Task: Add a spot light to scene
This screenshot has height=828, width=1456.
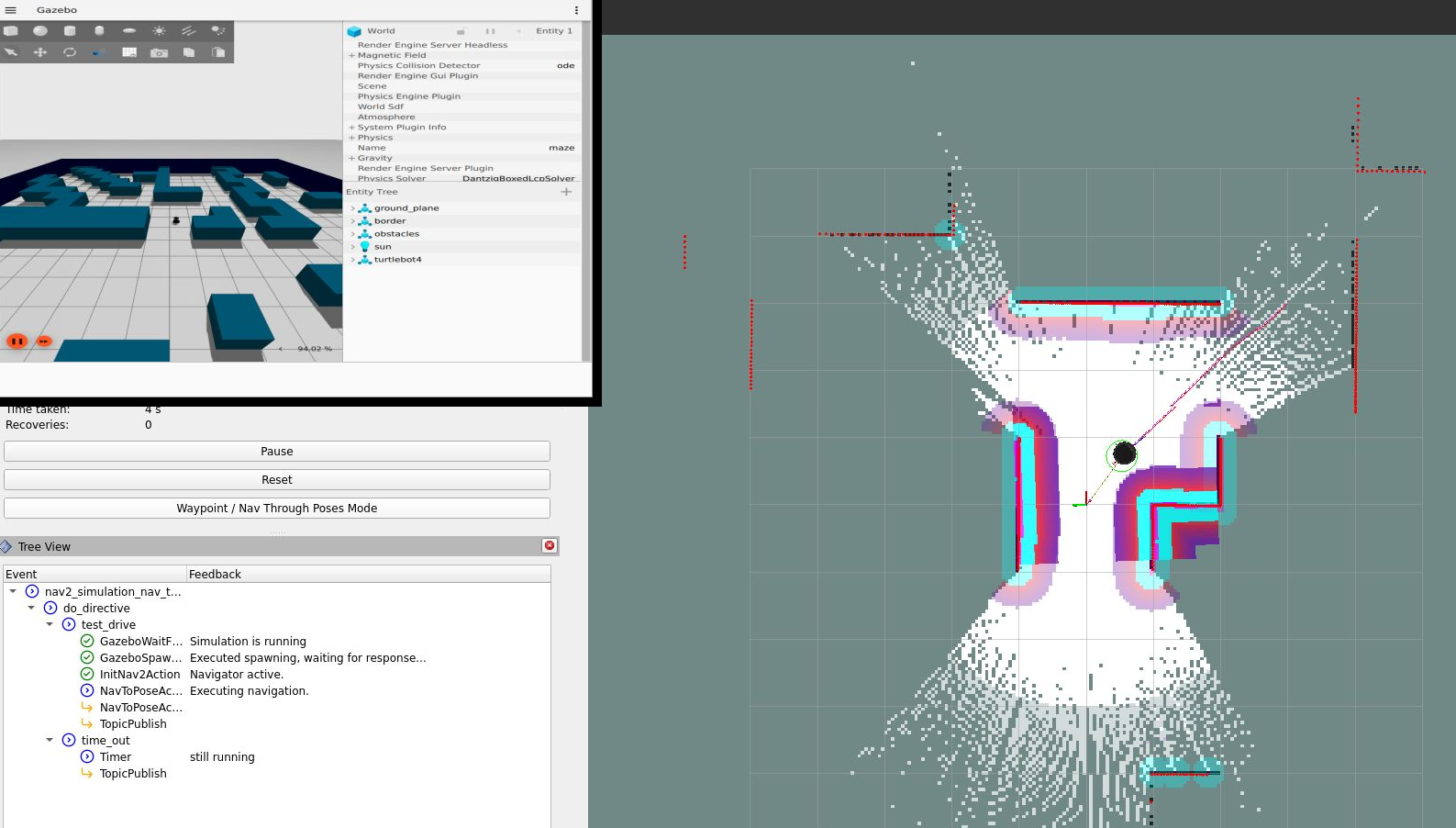Action: [218, 30]
